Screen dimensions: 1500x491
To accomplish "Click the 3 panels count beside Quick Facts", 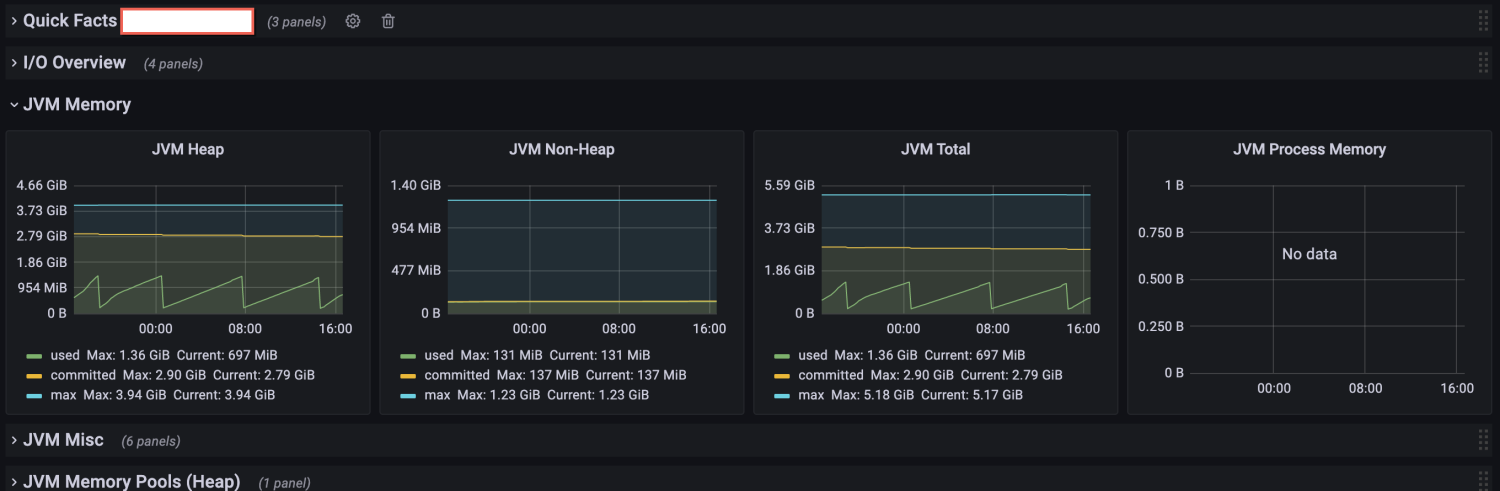I will pos(297,22).
